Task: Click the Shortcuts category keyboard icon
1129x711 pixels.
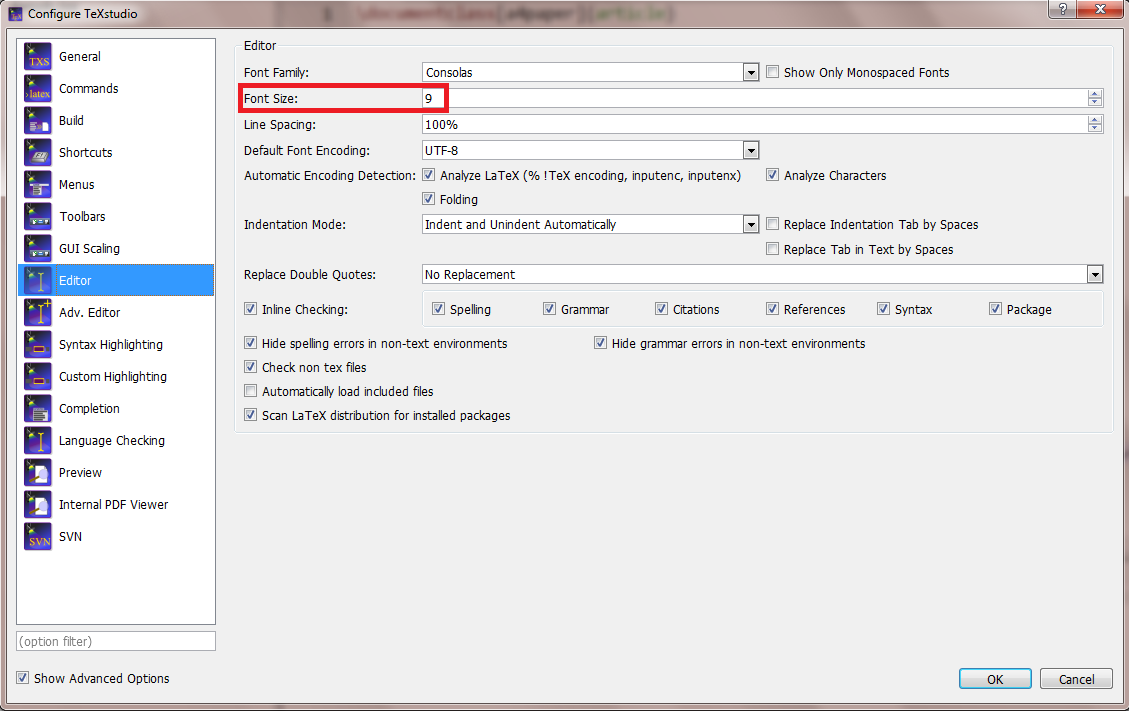Action: 38,153
